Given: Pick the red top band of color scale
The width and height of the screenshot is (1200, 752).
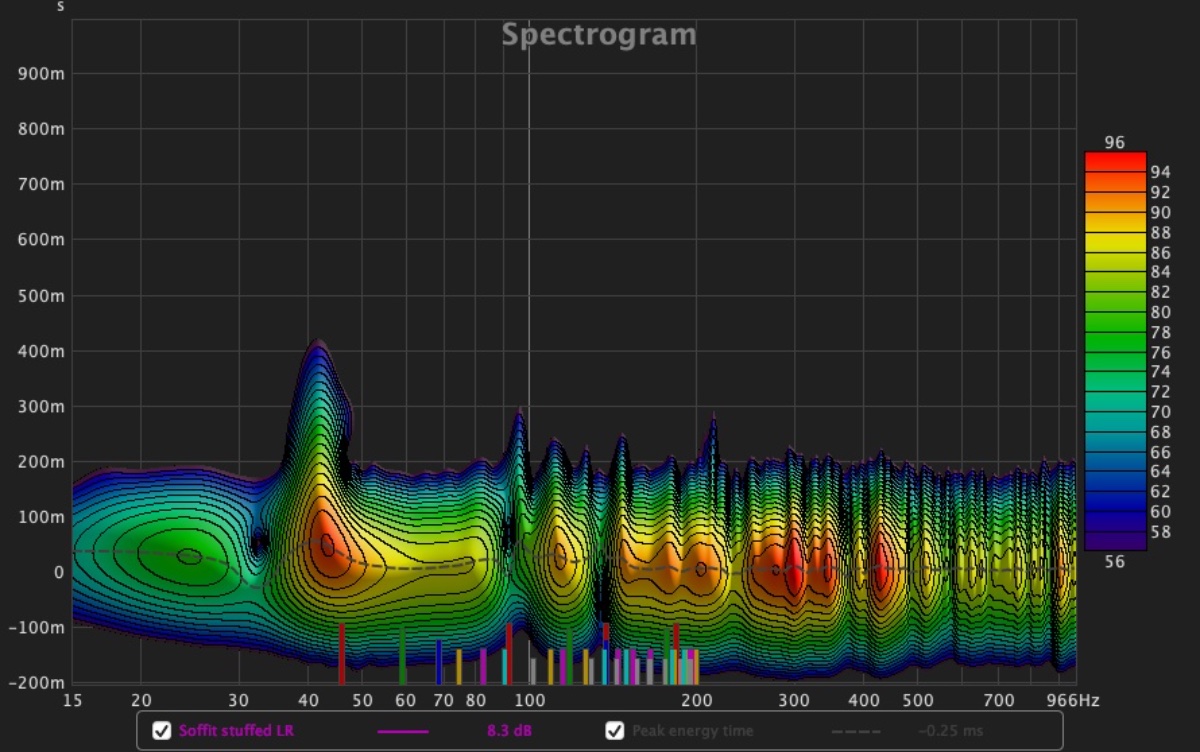Looking at the screenshot, I should (1114, 161).
